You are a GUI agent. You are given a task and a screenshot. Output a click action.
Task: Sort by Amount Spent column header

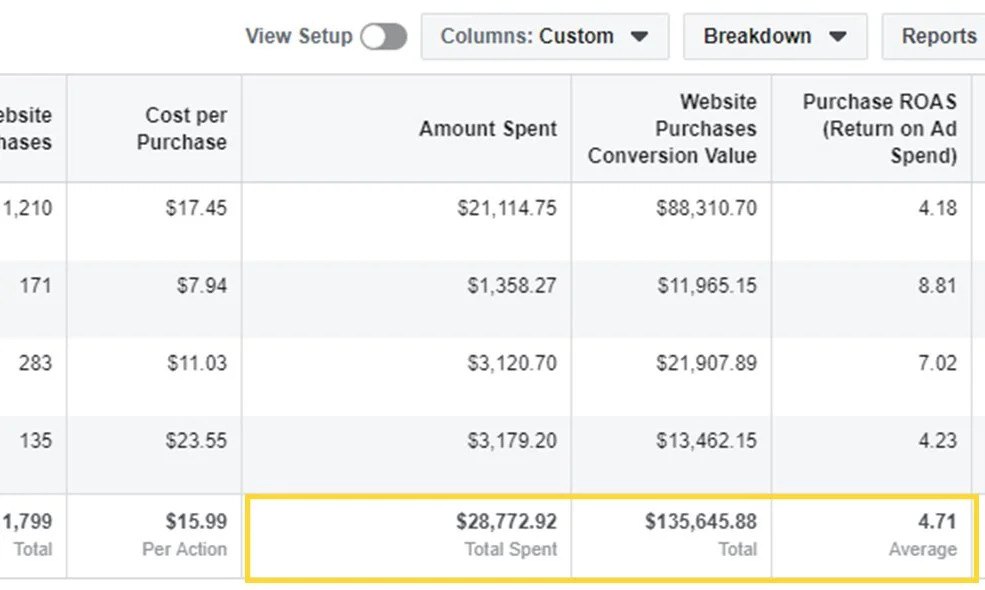(x=488, y=129)
